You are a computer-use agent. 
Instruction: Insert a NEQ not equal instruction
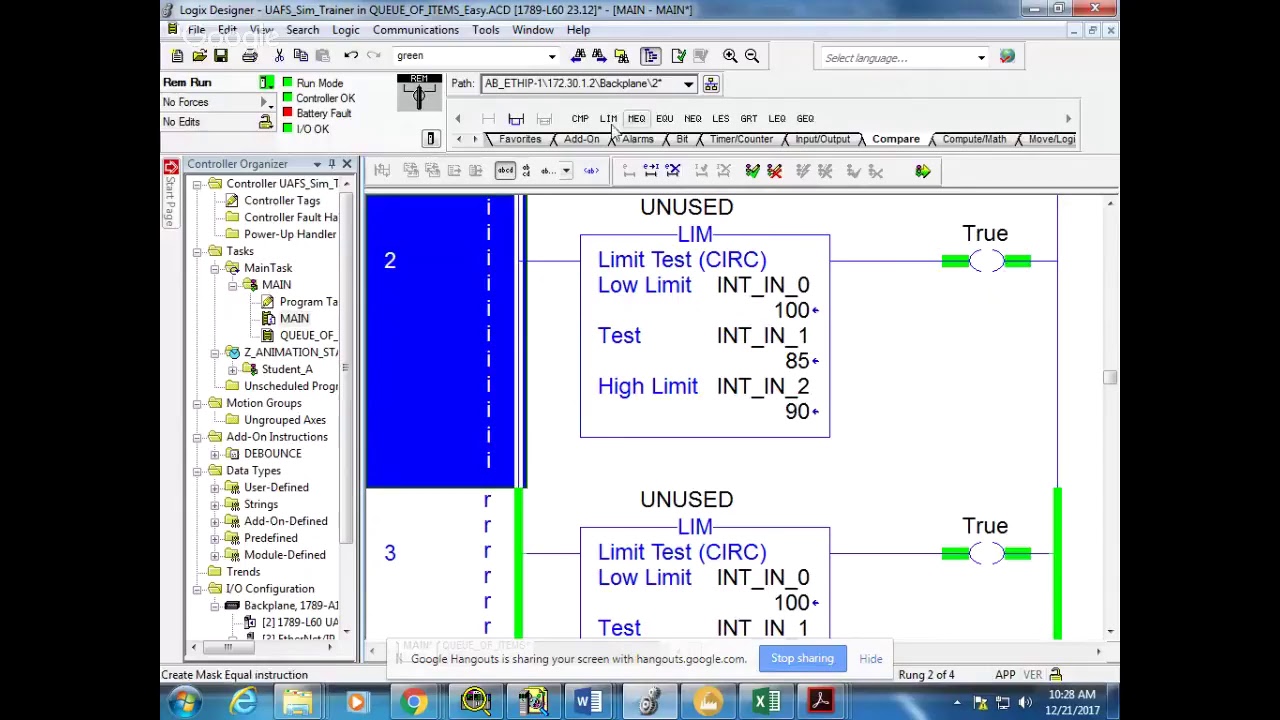pos(692,118)
